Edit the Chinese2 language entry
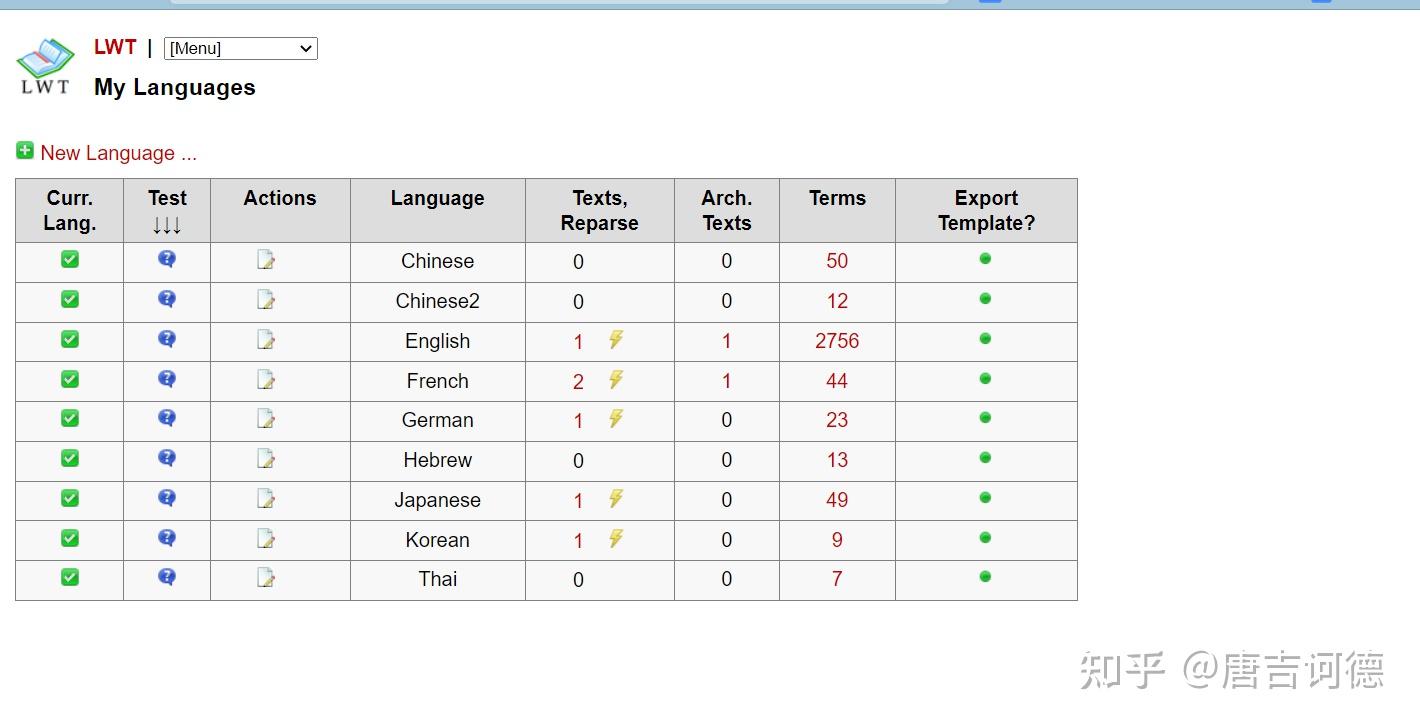Viewport: 1420px width, 728px height. pyautogui.click(x=266, y=299)
